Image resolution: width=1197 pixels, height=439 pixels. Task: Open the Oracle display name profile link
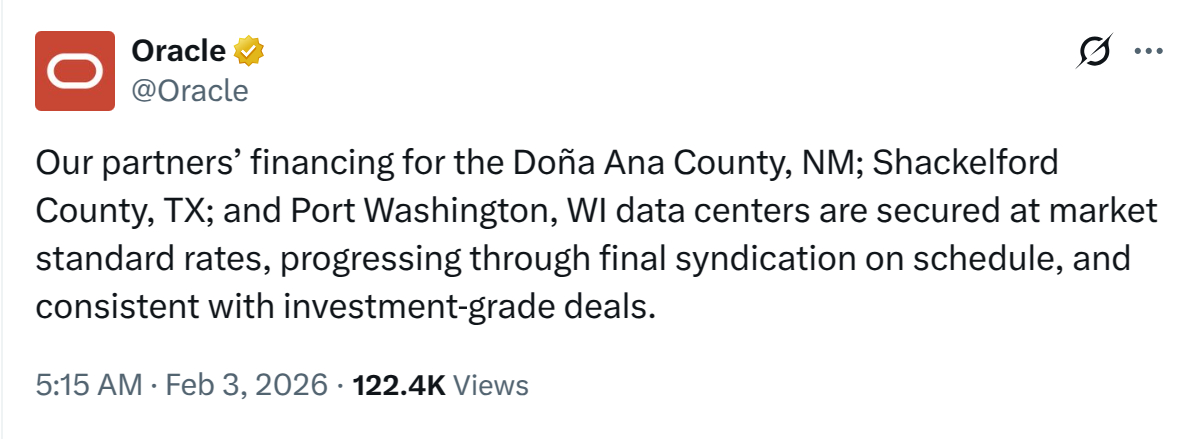point(178,49)
